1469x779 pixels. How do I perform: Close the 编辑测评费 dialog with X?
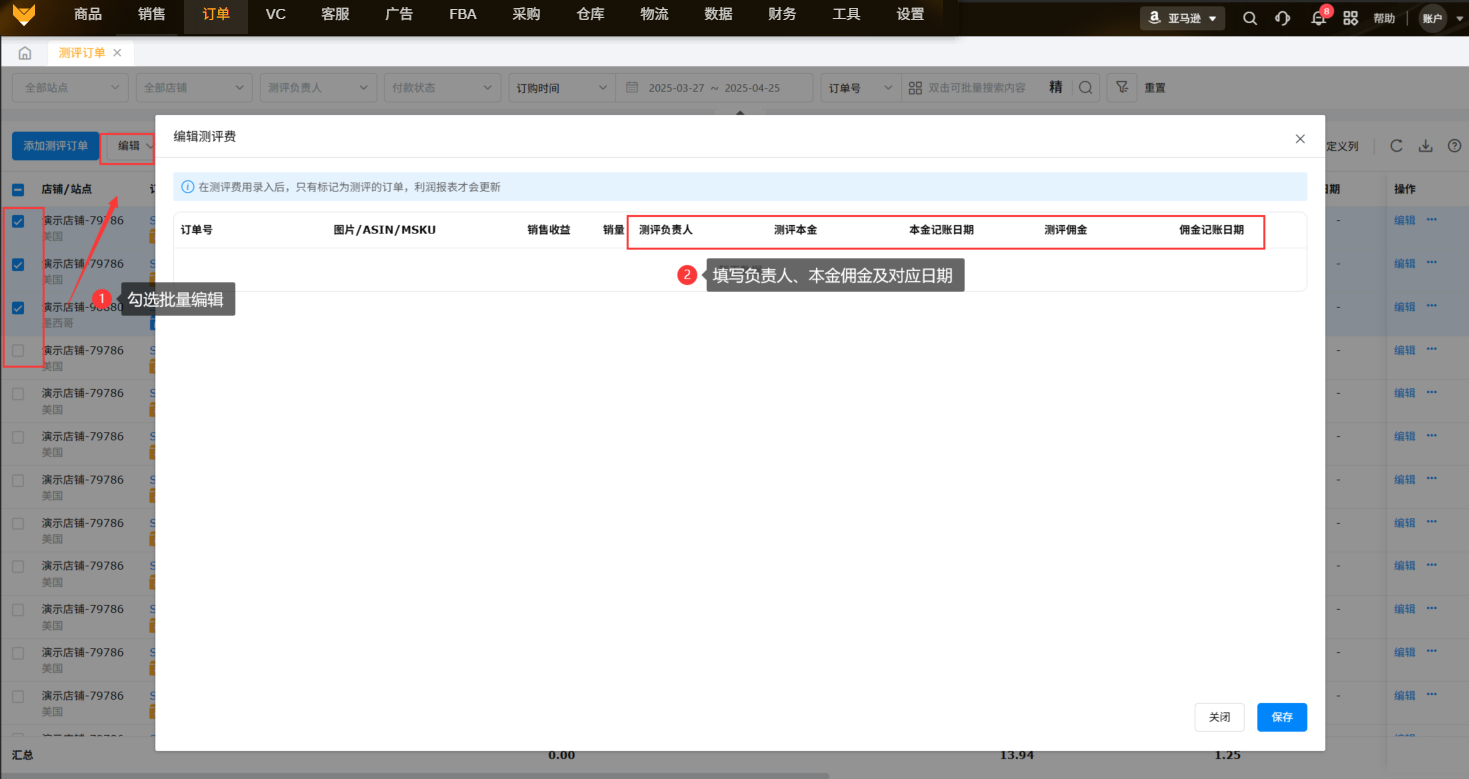(x=1300, y=139)
